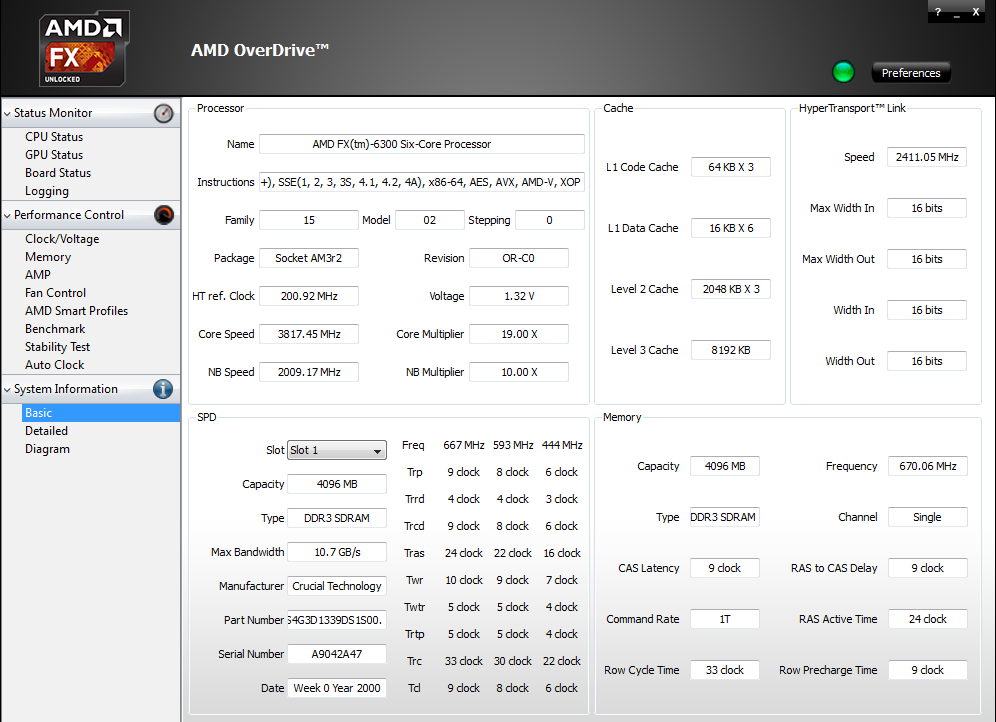Click the System Information info icon

pos(163,389)
